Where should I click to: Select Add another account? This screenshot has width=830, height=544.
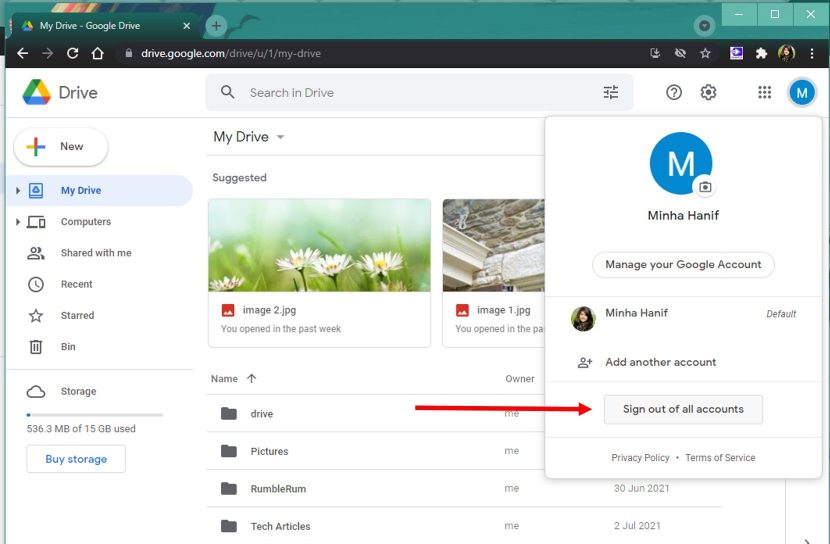683,362
